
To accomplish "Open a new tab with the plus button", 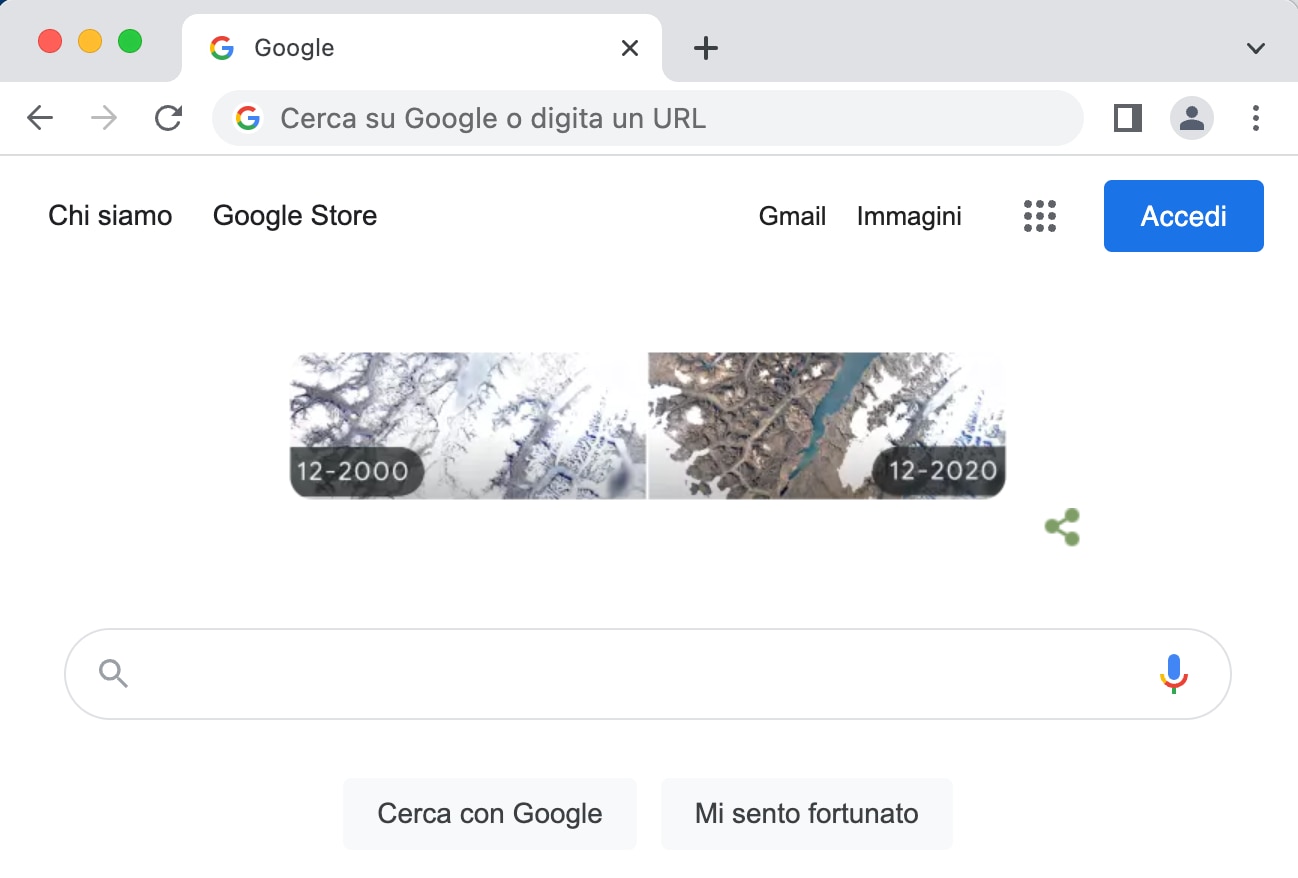I will [706, 48].
